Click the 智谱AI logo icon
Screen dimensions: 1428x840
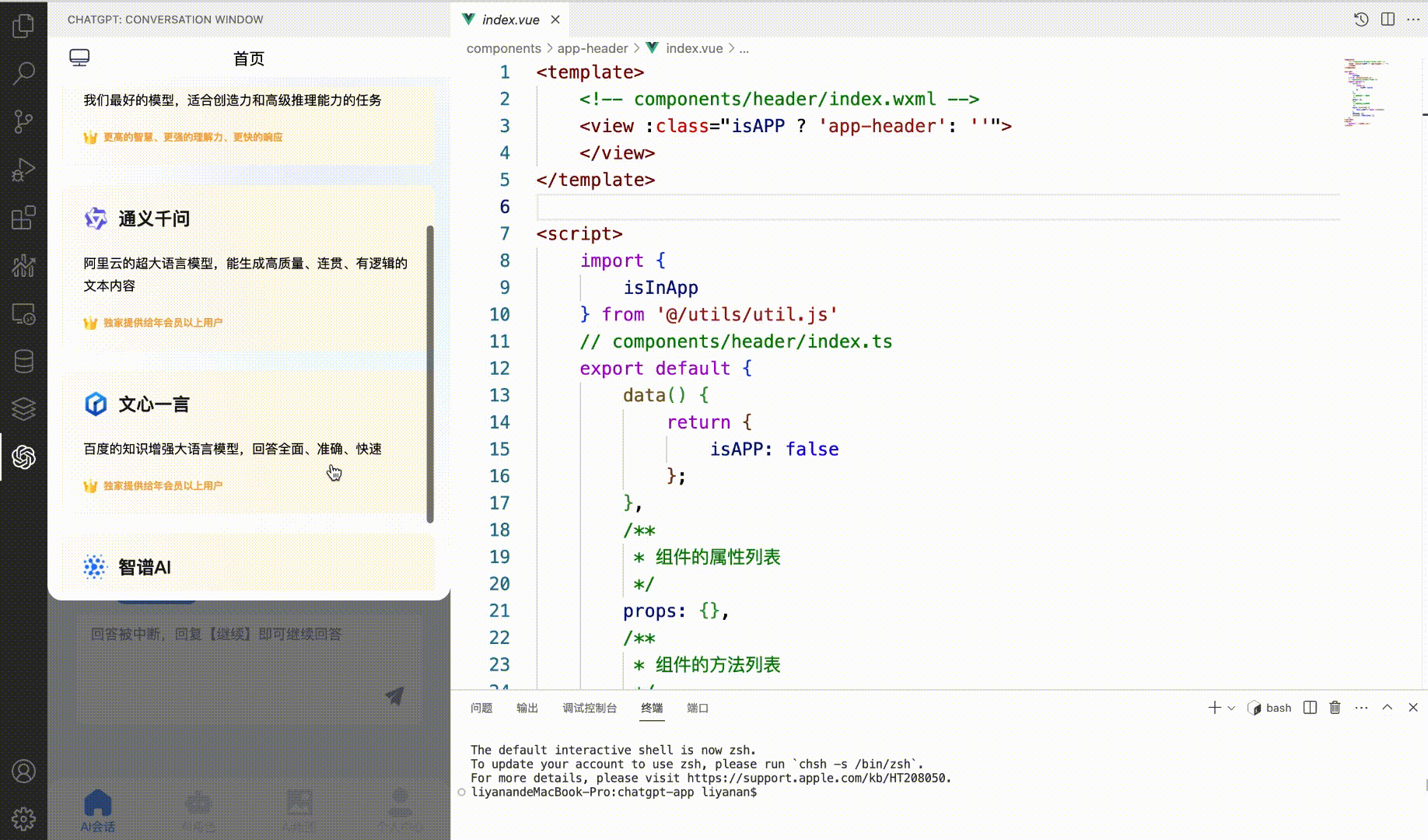tap(94, 567)
